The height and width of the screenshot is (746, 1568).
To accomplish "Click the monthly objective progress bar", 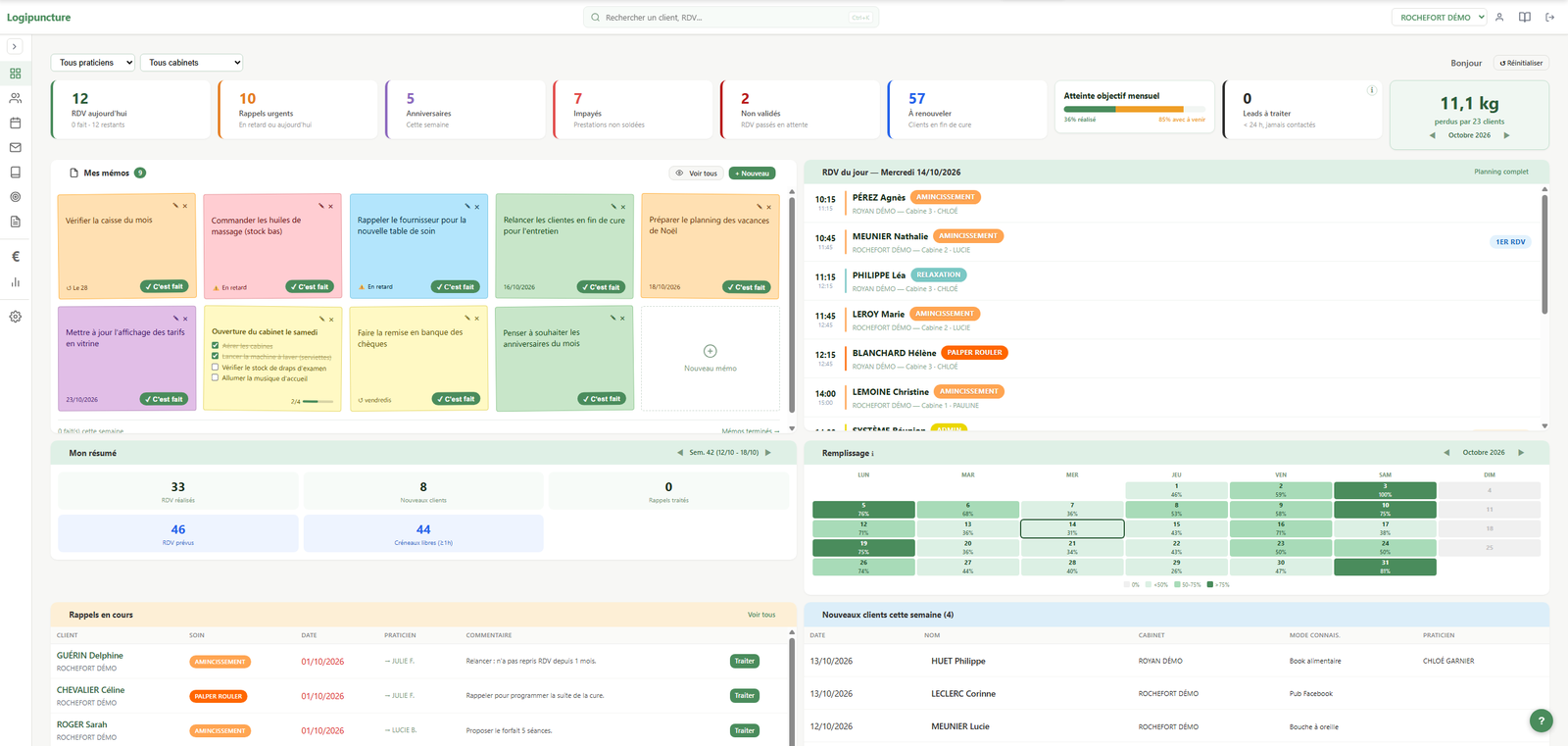I will point(1135,109).
